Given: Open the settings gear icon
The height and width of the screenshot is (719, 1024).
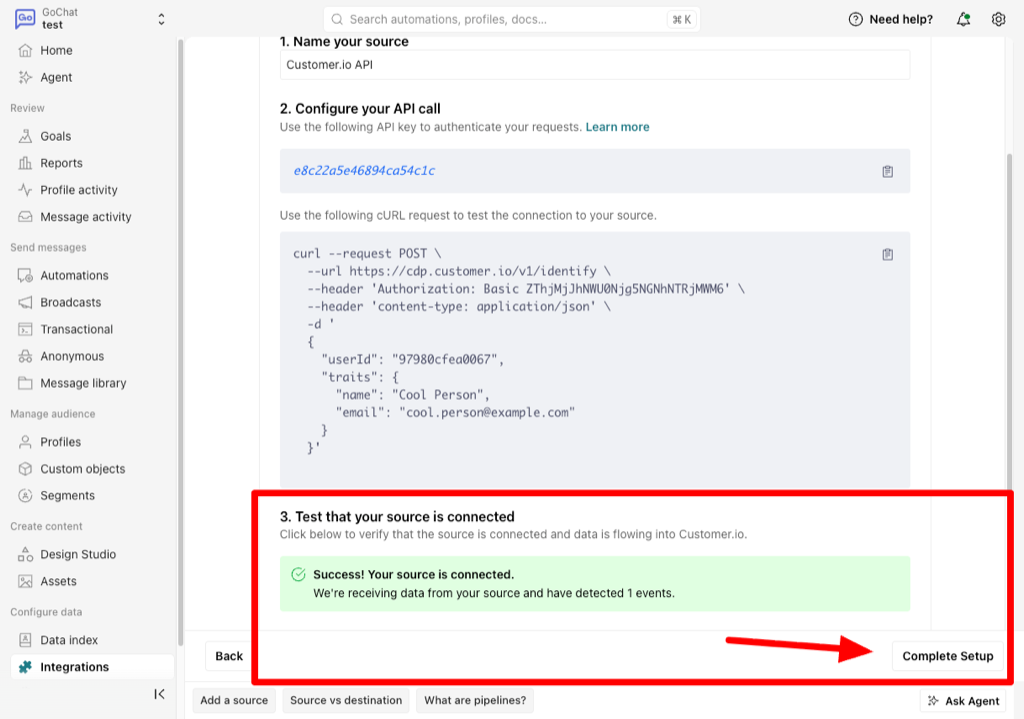Looking at the screenshot, I should [x=998, y=20].
